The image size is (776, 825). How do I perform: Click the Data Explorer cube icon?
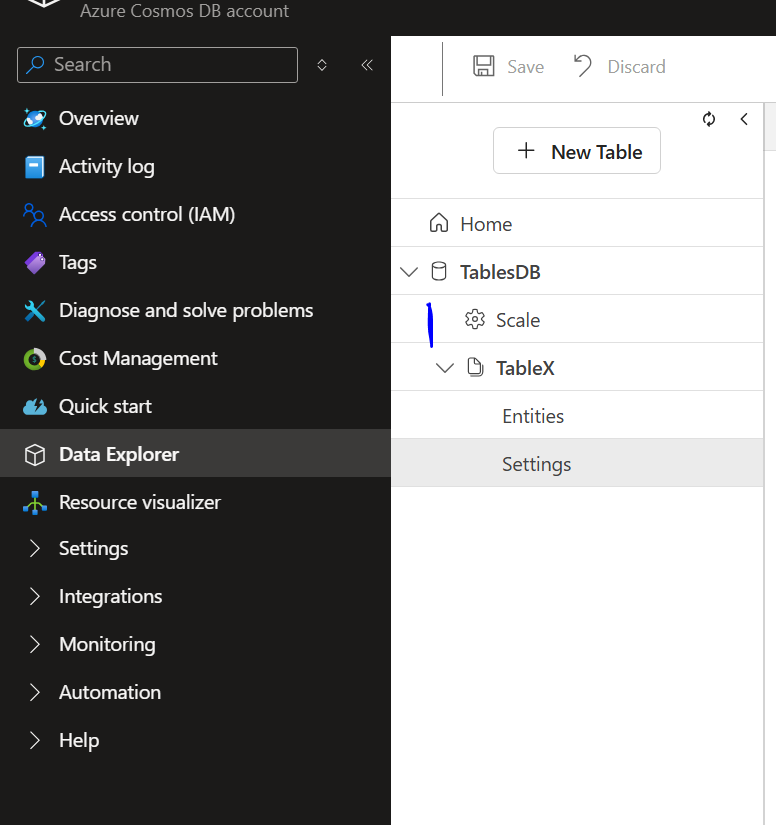point(35,455)
